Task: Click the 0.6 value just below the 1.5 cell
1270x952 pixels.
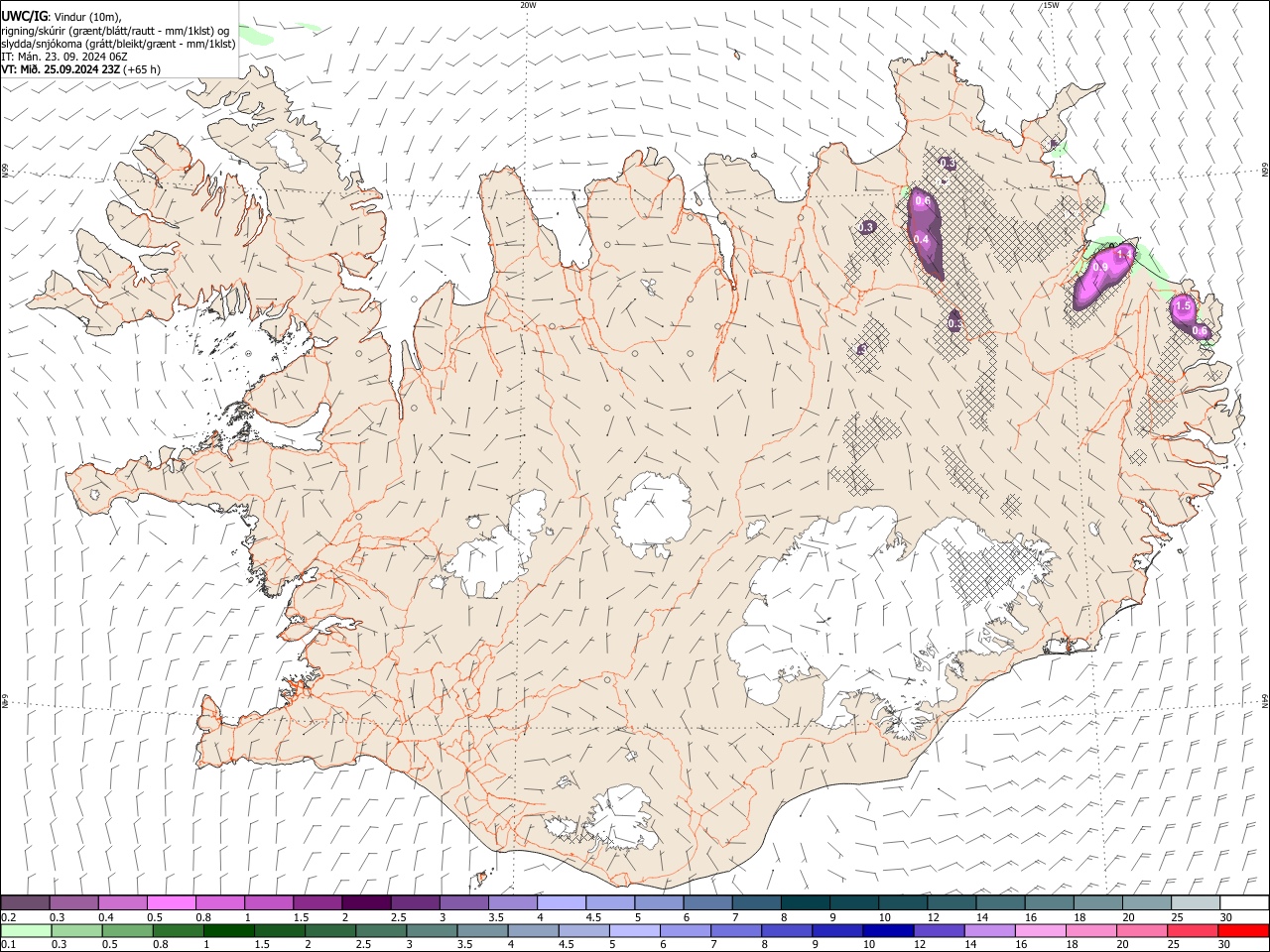Action: [x=1200, y=330]
